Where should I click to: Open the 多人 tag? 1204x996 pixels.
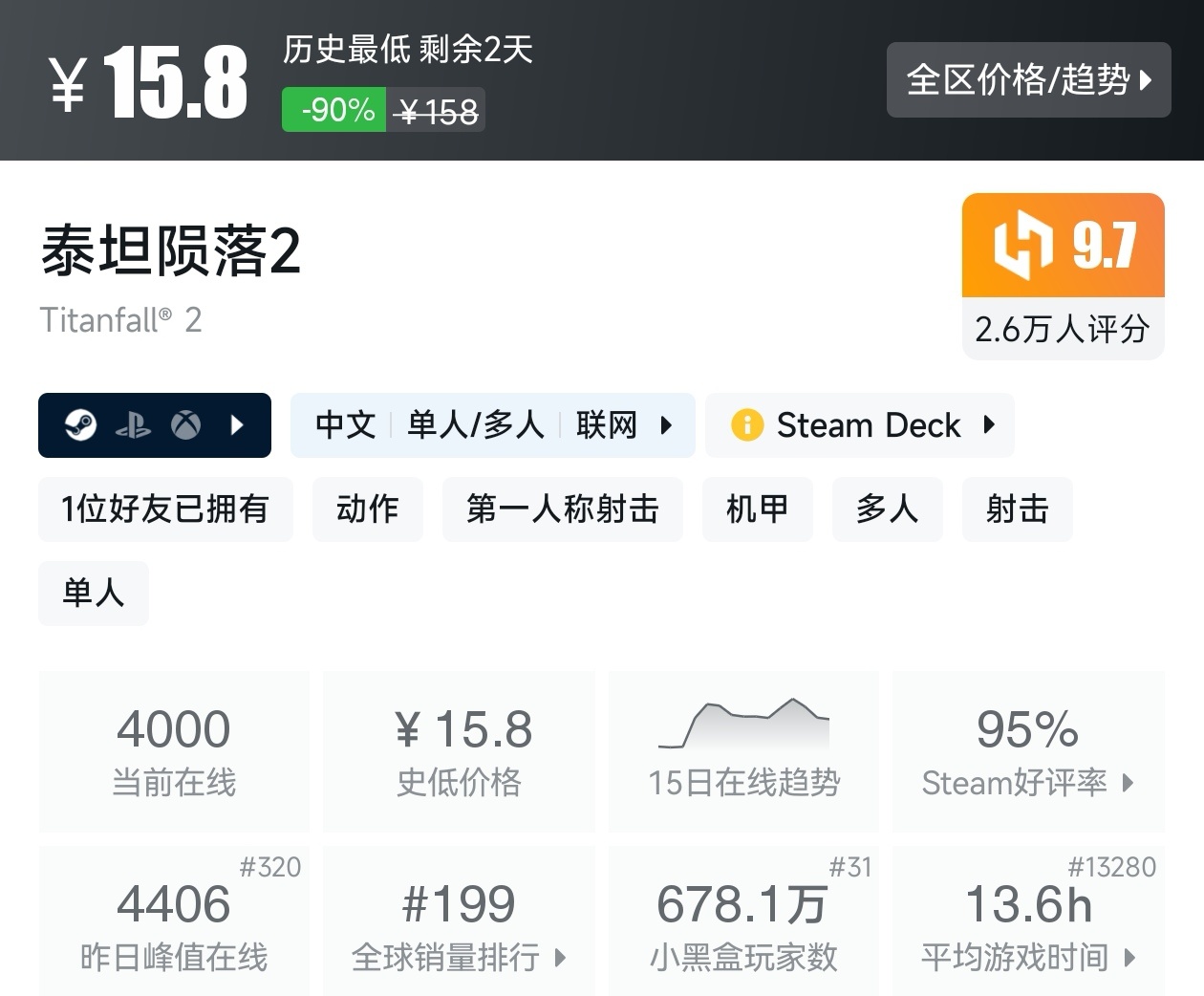pyautogui.click(x=887, y=509)
